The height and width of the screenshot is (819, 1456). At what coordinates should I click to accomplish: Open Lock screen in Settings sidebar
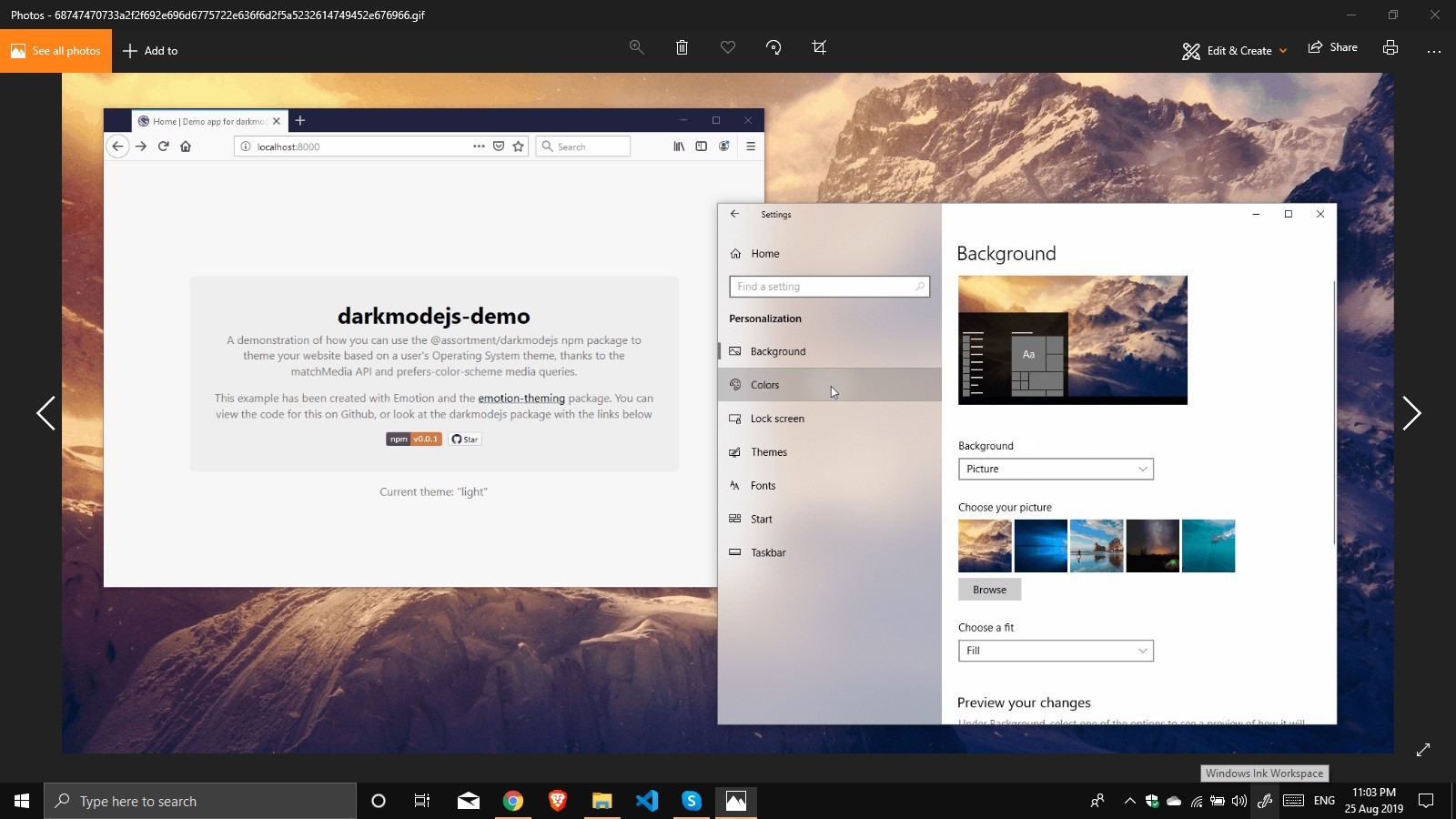pos(830,419)
